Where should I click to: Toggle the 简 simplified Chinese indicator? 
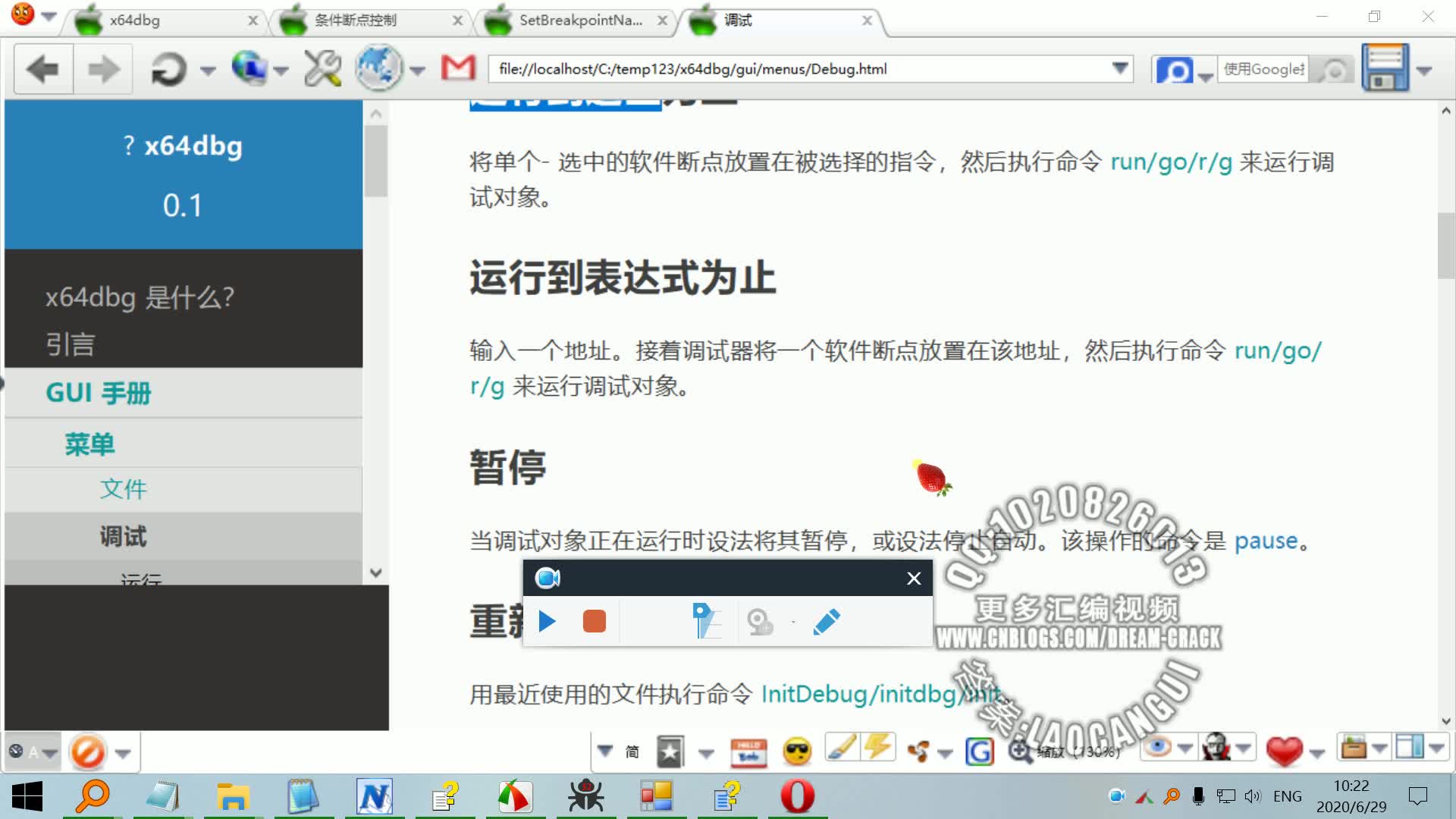pyautogui.click(x=632, y=752)
